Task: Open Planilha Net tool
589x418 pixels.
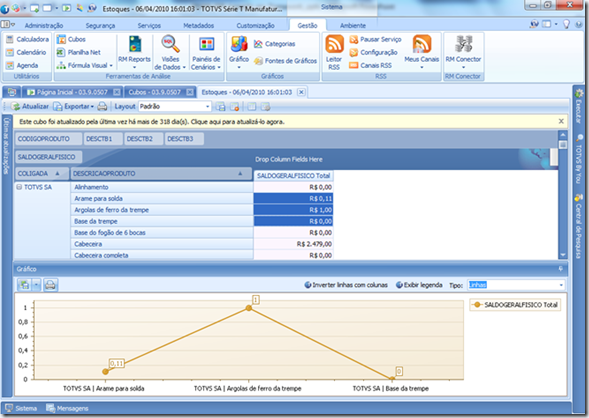Action: [x=79, y=52]
